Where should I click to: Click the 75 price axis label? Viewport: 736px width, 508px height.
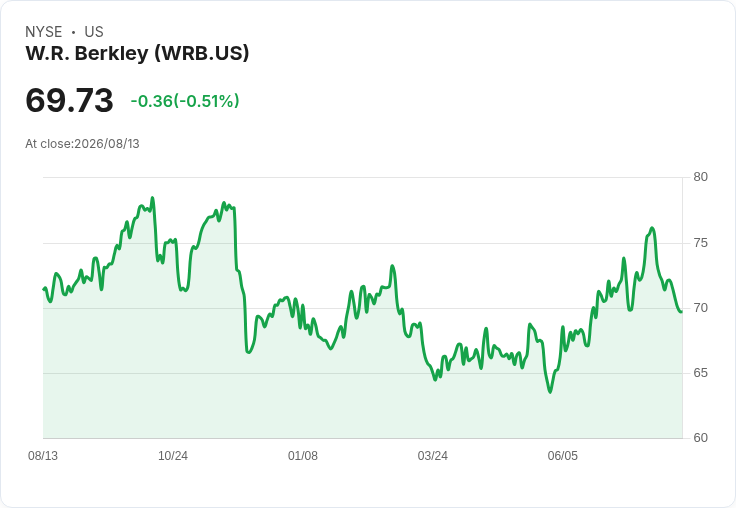click(700, 243)
